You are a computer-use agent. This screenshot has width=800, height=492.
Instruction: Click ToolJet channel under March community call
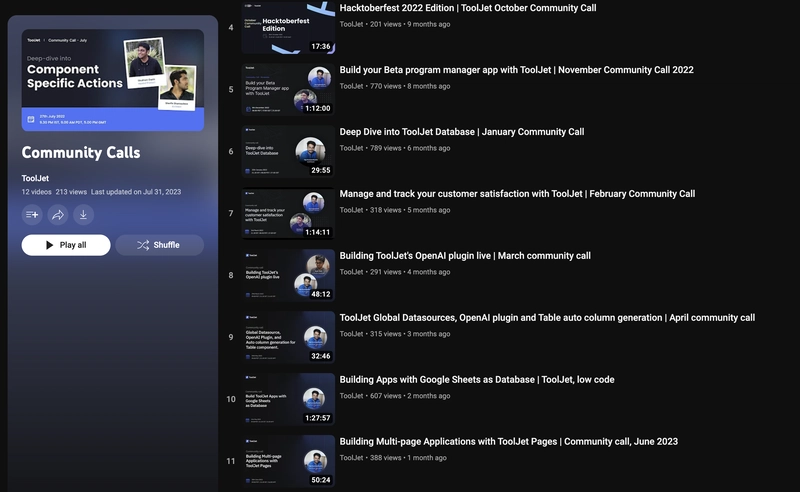(352, 272)
